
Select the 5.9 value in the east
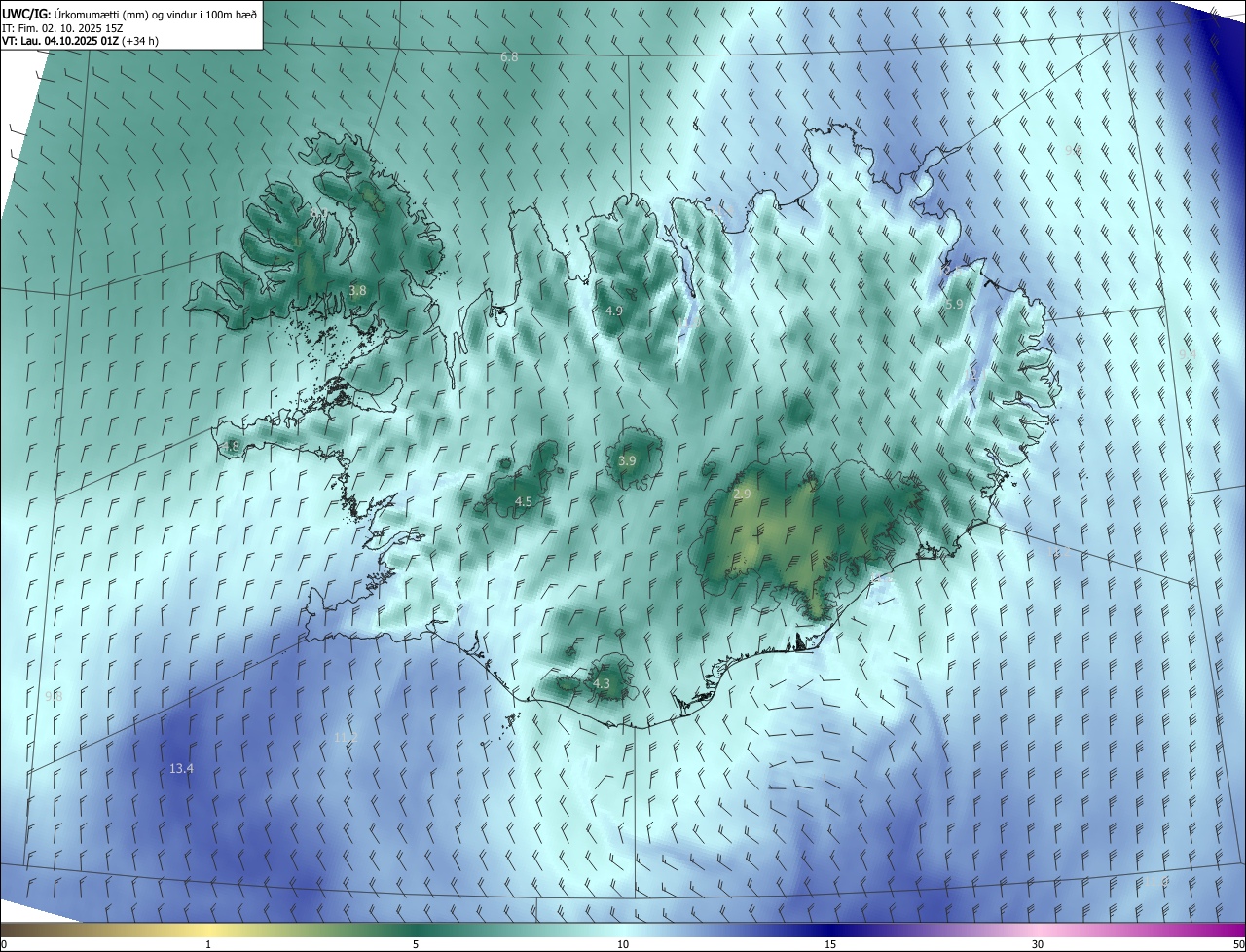(x=954, y=304)
